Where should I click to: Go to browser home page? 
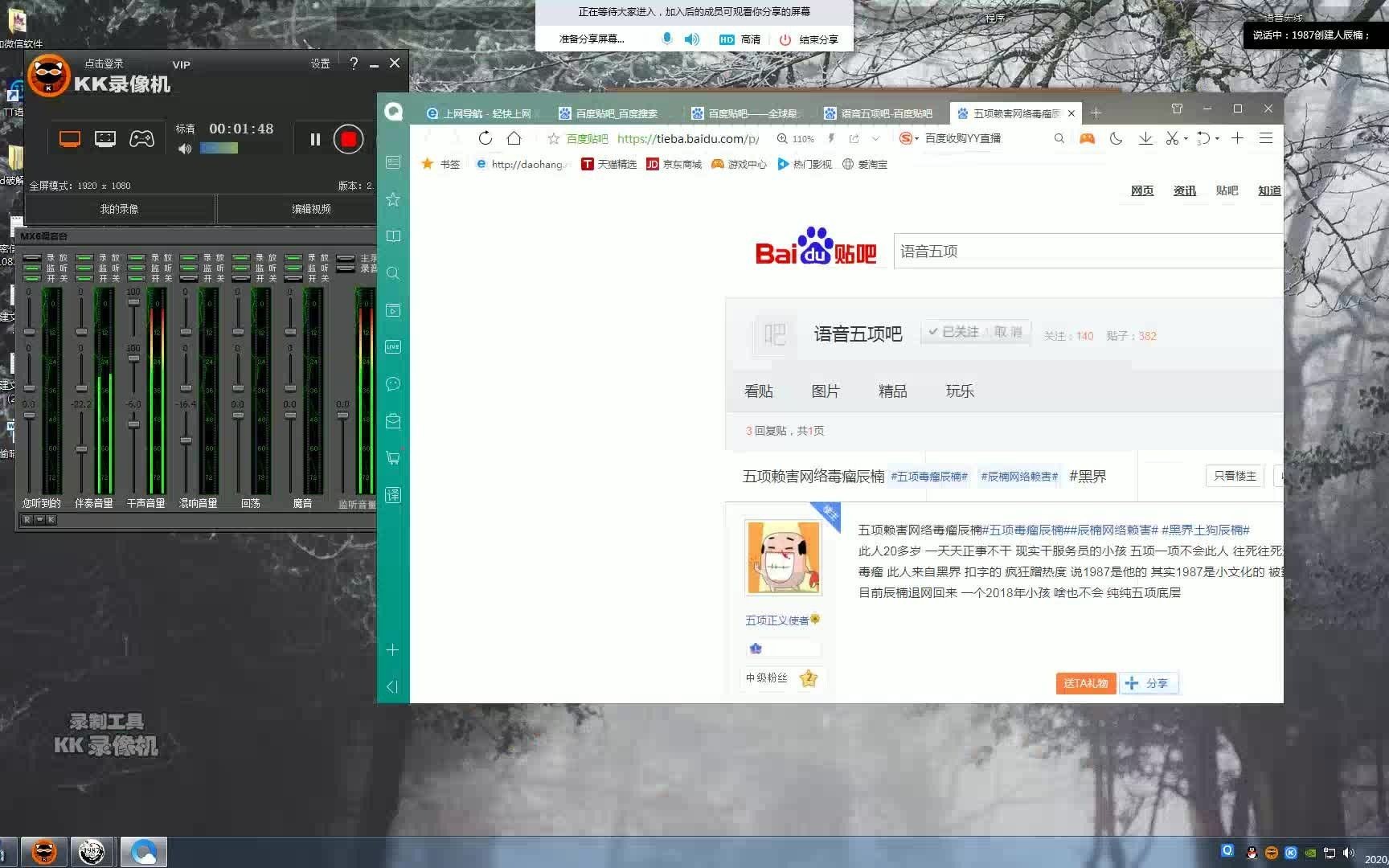point(514,138)
